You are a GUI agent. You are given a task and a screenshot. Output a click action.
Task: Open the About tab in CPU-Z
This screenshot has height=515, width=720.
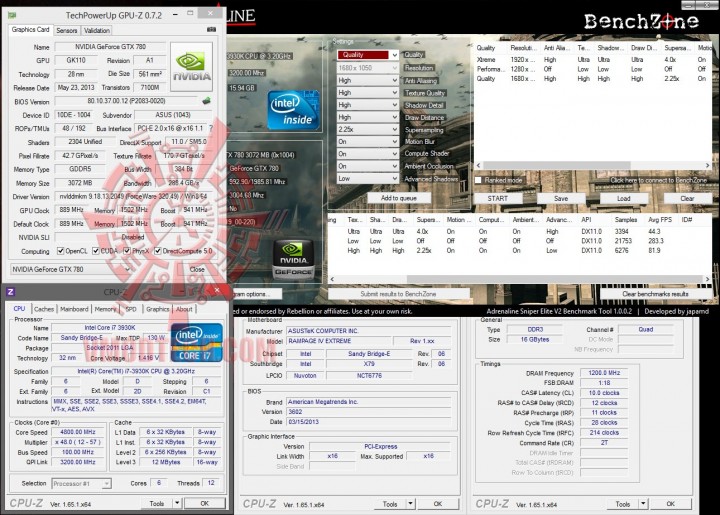[184, 309]
